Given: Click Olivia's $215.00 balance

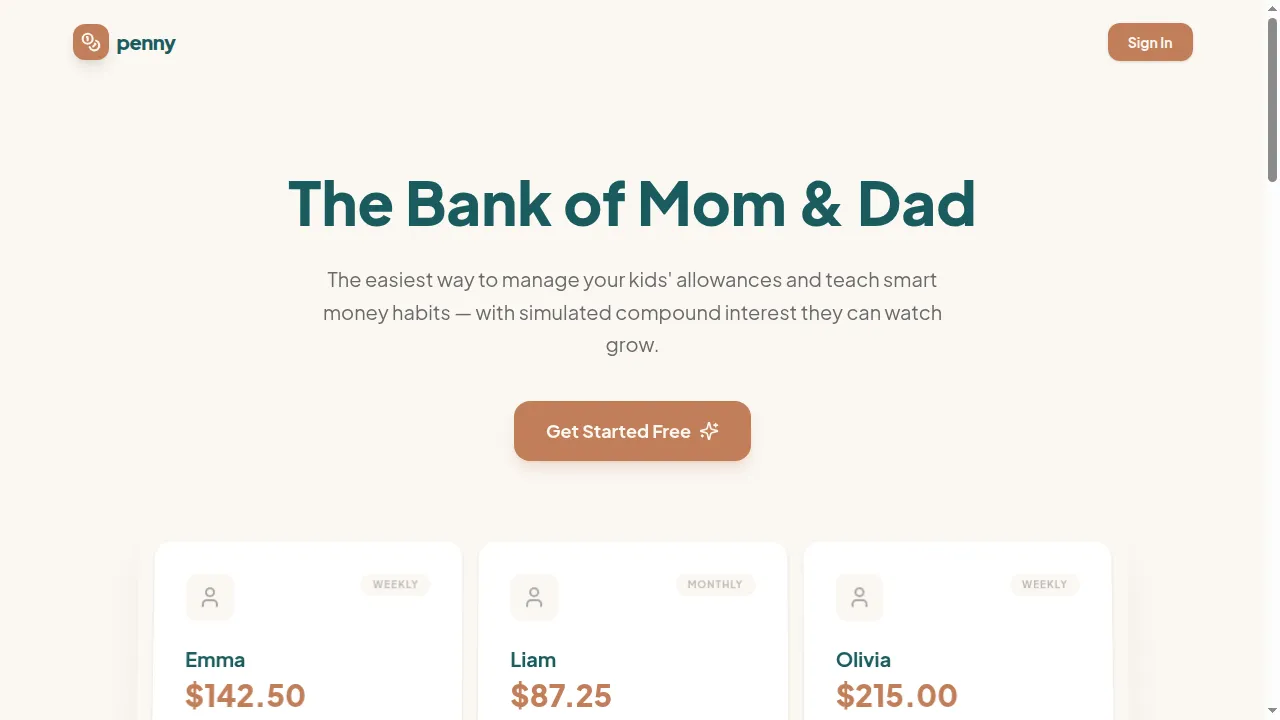Looking at the screenshot, I should [896, 695].
